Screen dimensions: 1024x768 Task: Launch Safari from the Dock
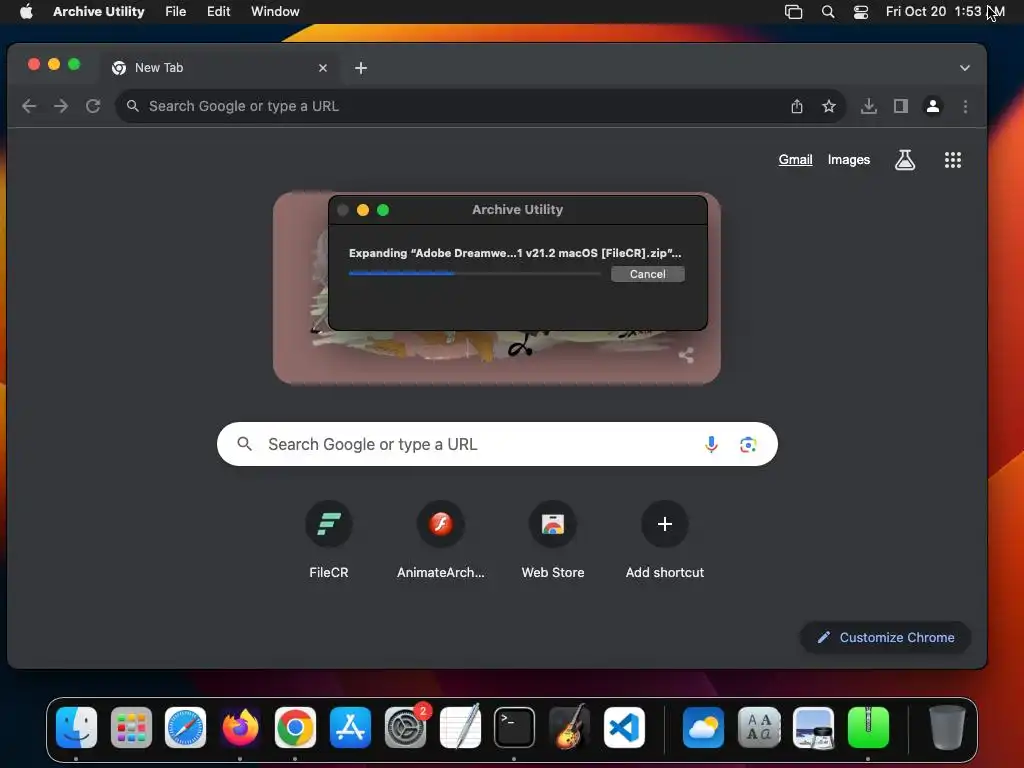(185, 728)
